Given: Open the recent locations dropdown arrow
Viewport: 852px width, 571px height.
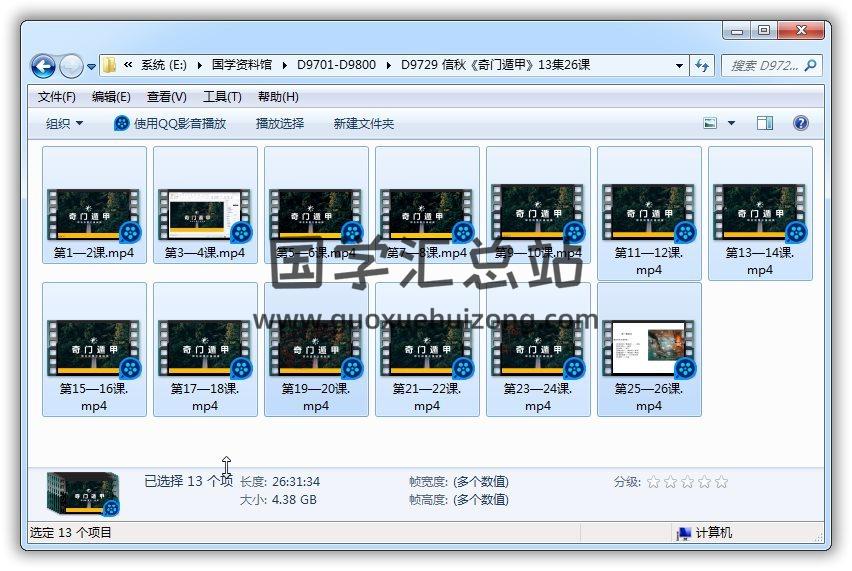Looking at the screenshot, I should (x=92, y=67).
